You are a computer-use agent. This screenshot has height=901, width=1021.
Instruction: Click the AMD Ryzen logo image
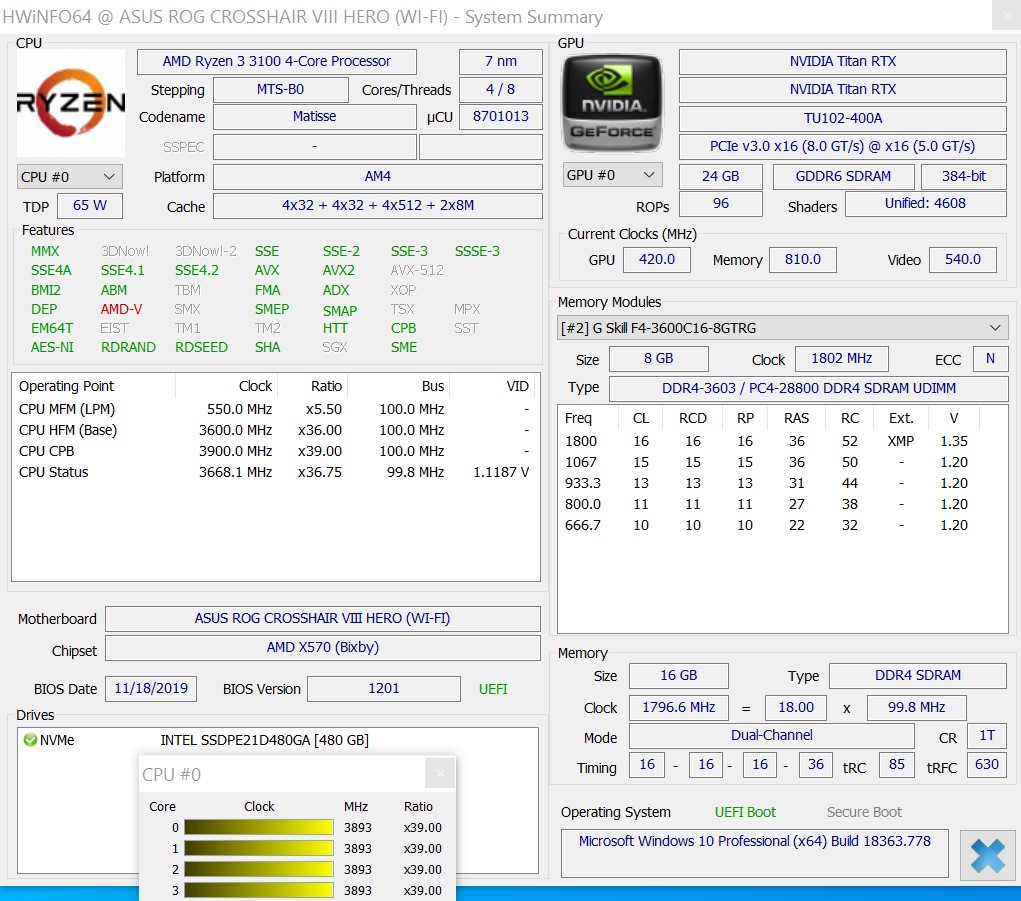[x=70, y=102]
